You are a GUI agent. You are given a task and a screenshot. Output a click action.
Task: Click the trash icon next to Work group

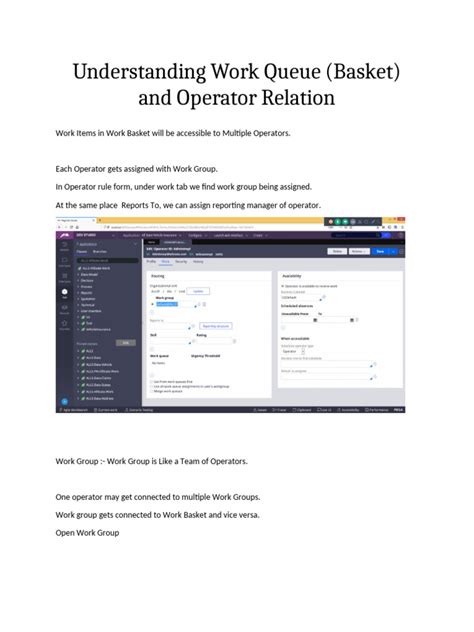coord(204,304)
